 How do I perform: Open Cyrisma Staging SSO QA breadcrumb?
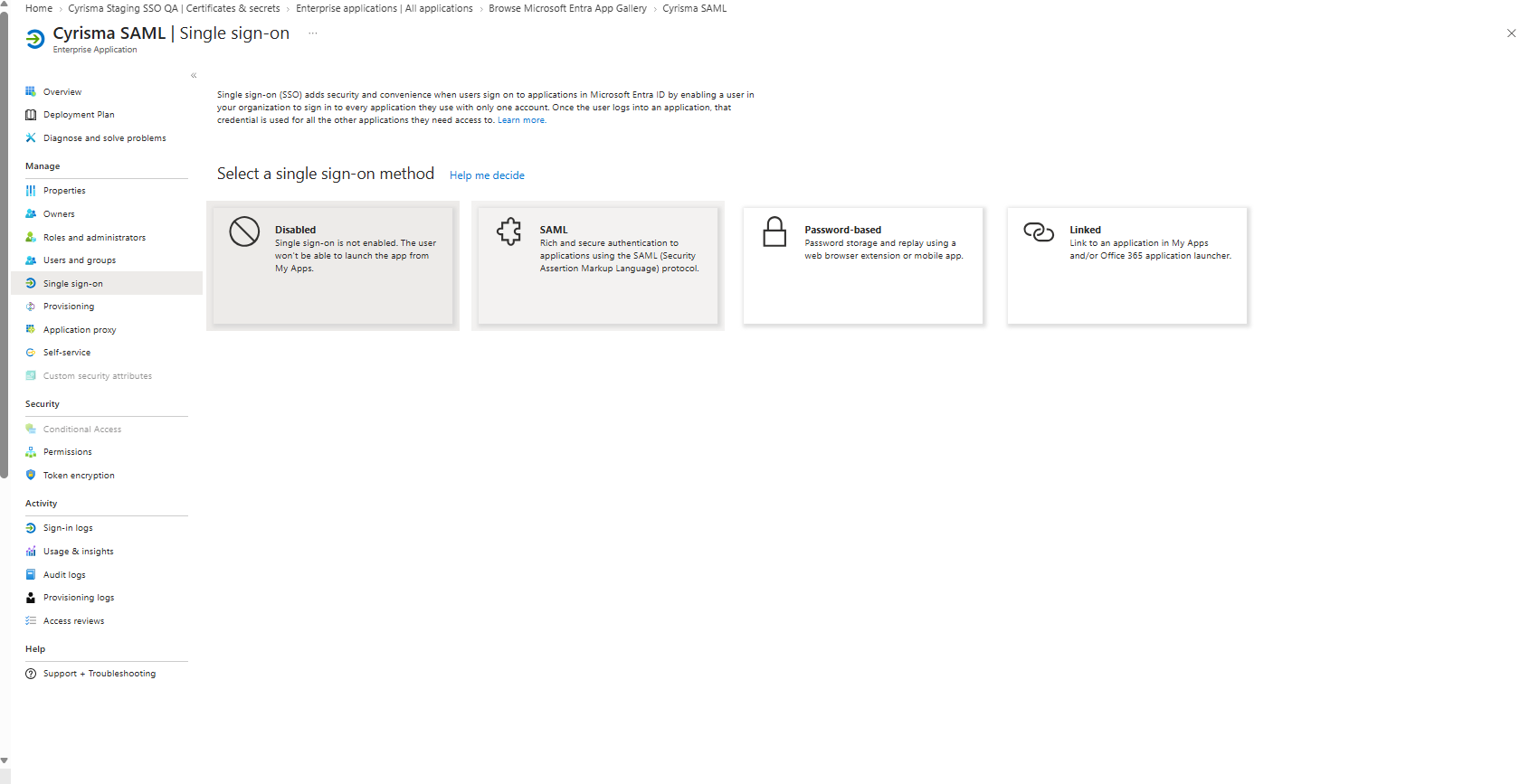point(174,8)
